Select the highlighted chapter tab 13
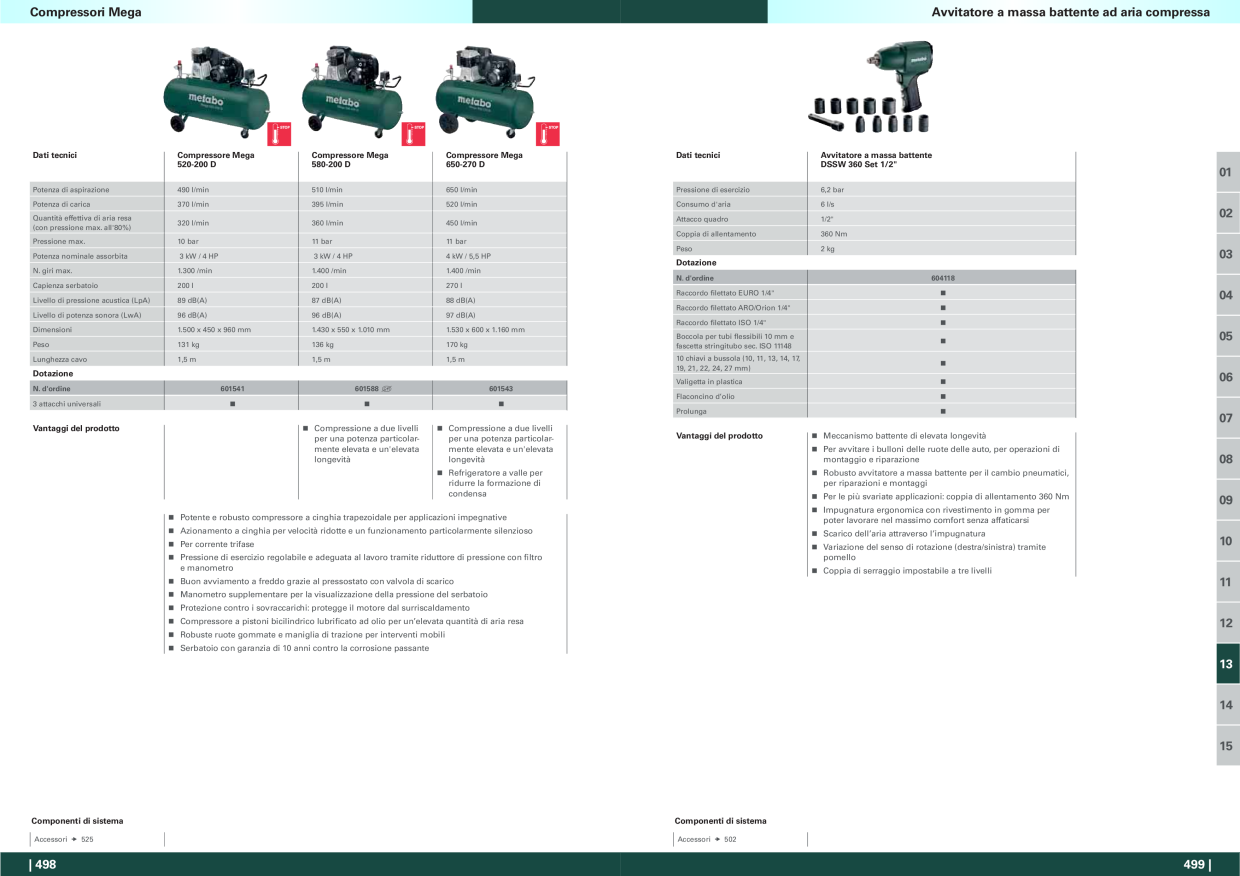Screen dimensions: 1240x876 (1227, 664)
